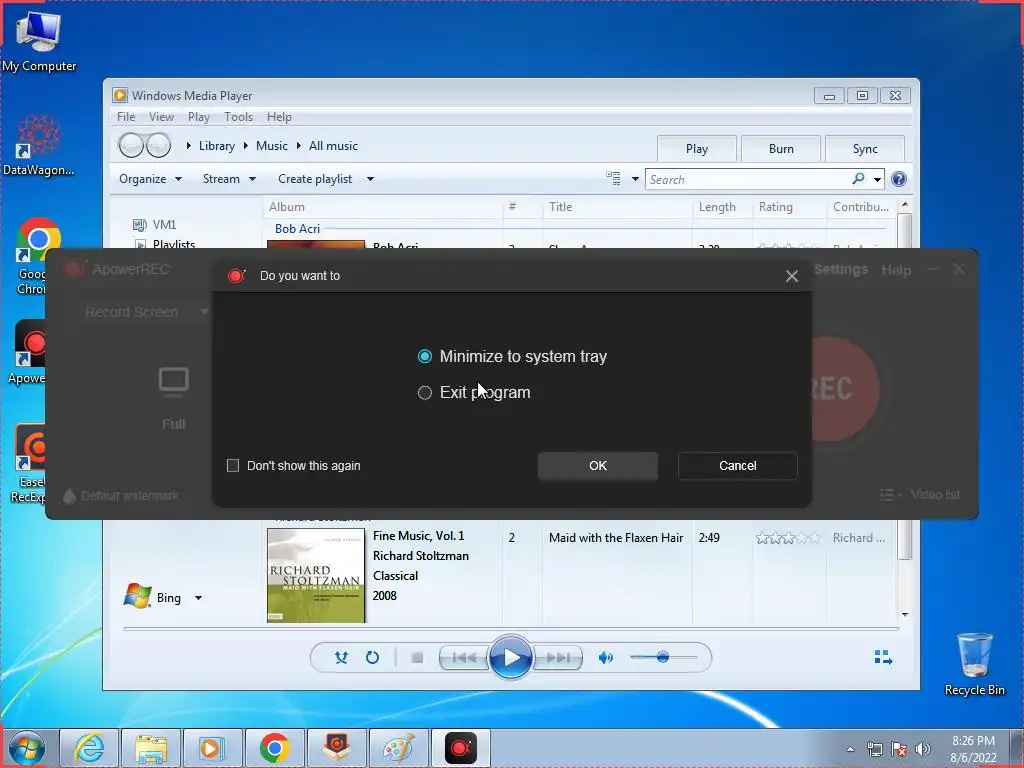Click the library Search field
Screen dimensions: 1024x768
(748, 180)
